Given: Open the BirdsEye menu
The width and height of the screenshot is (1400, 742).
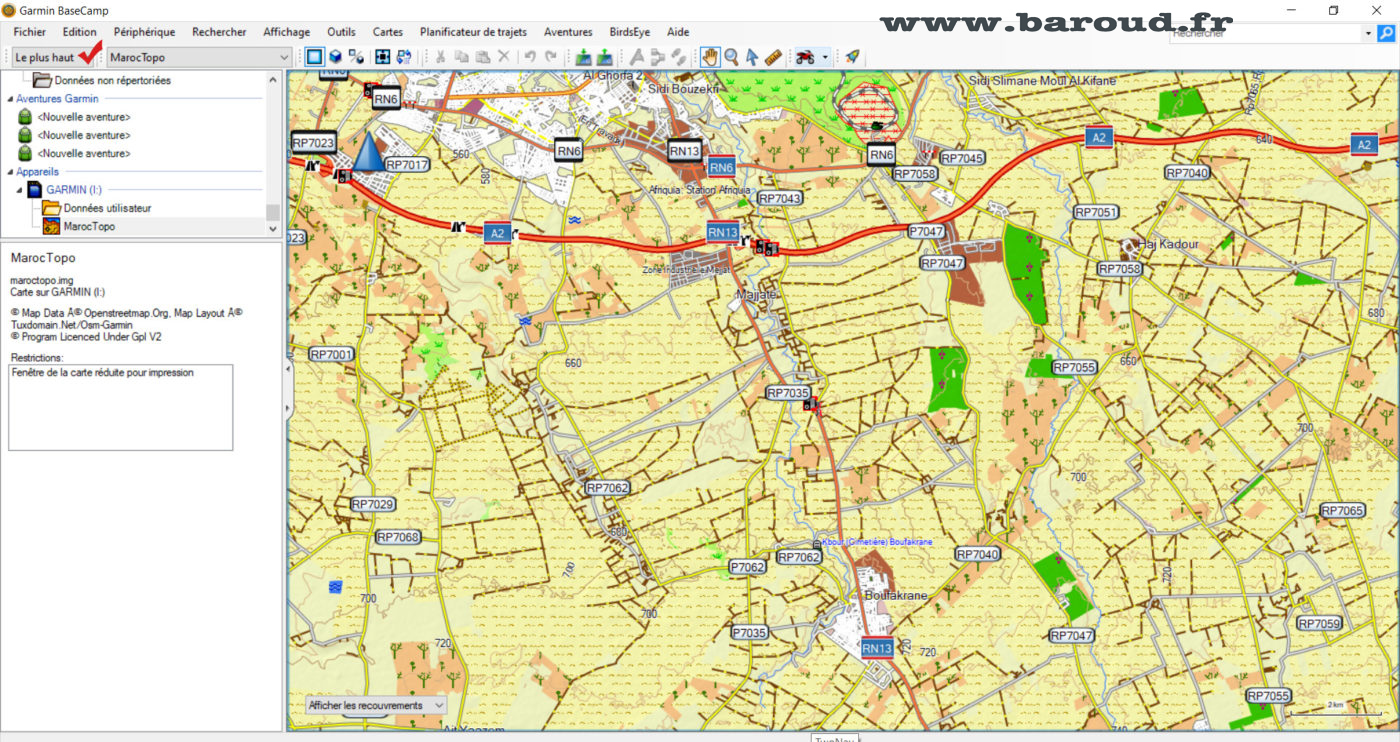Looking at the screenshot, I should pos(630,32).
